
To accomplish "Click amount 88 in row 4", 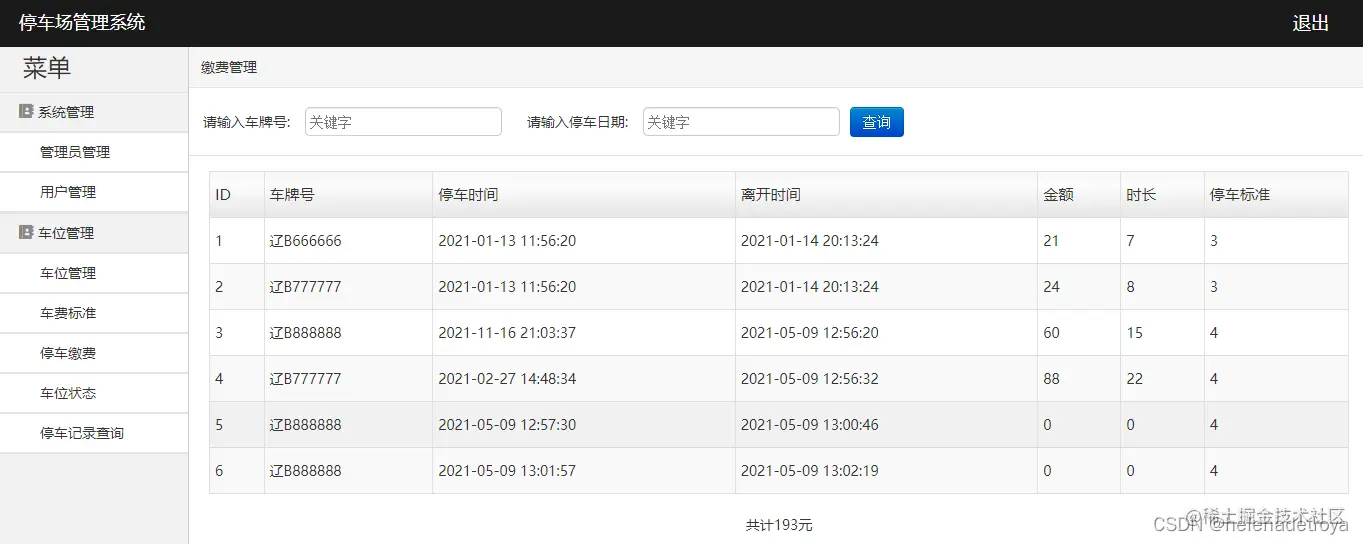I will [x=1051, y=379].
